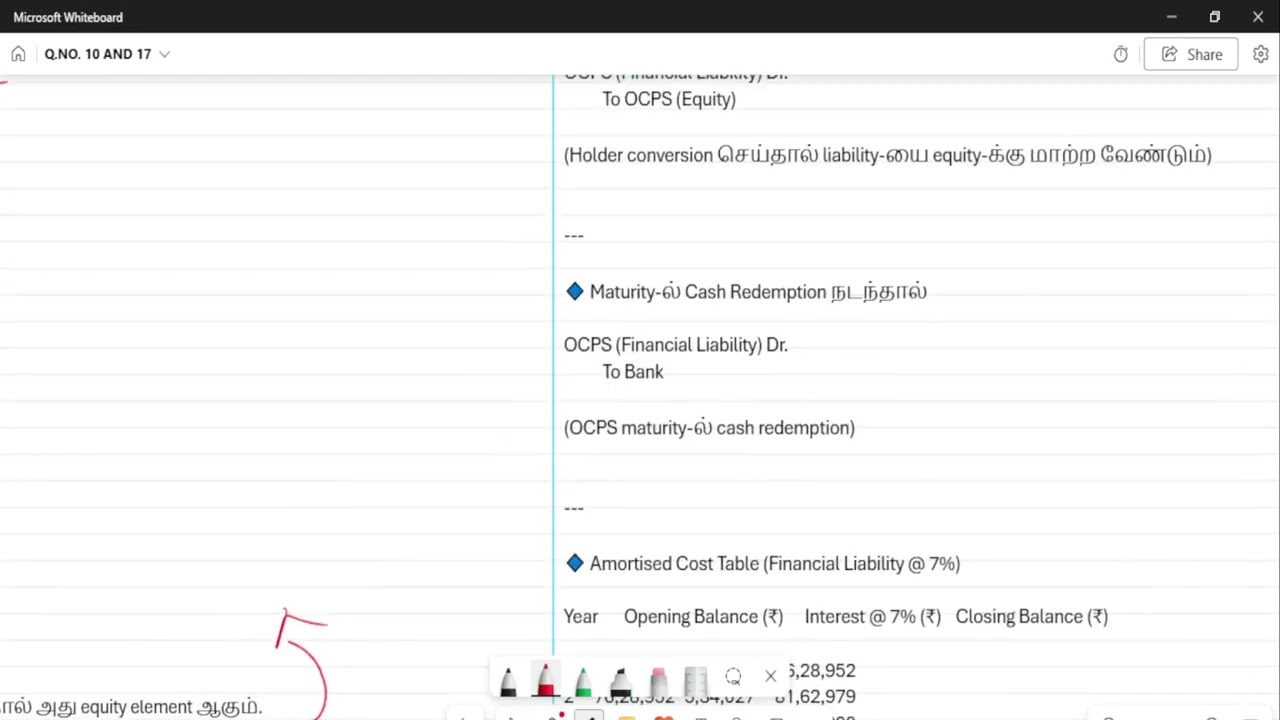Restore down the Whiteboard window

point(1214,17)
